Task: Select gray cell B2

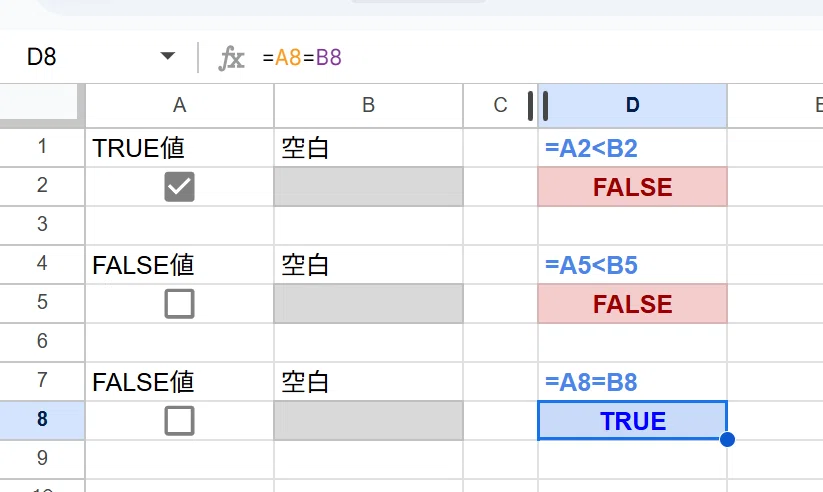Action: [368, 186]
